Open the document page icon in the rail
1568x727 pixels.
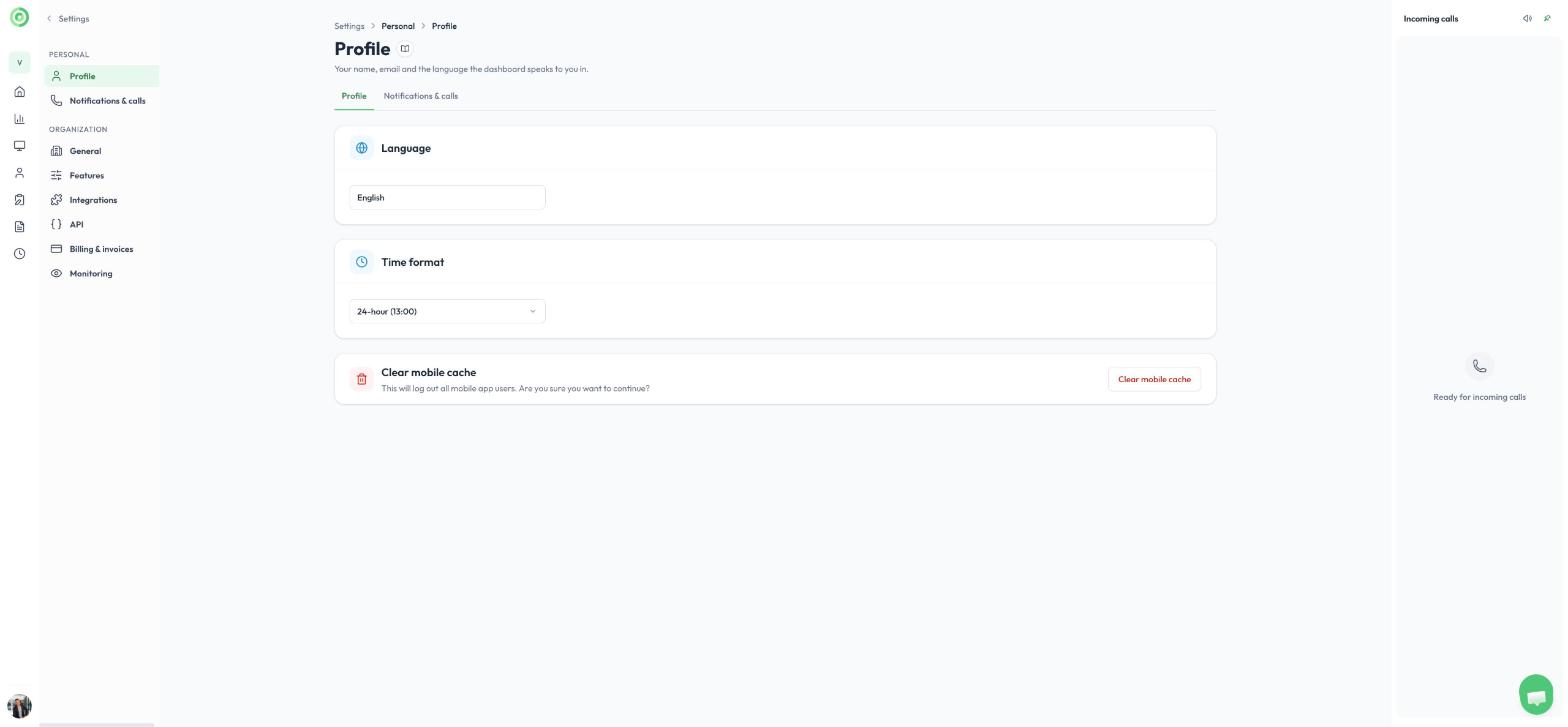[x=19, y=227]
